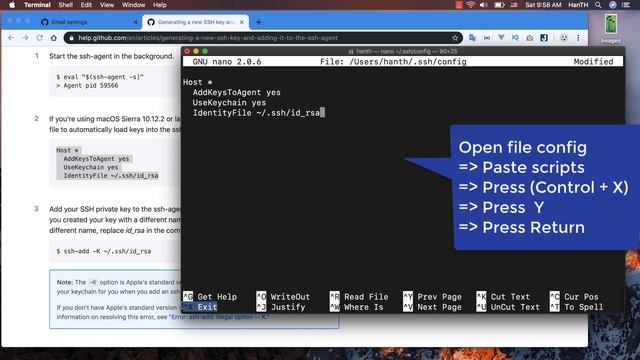Viewport: 640px width, 360px height.
Task: Open the Images file on desktop
Action: tap(611, 28)
